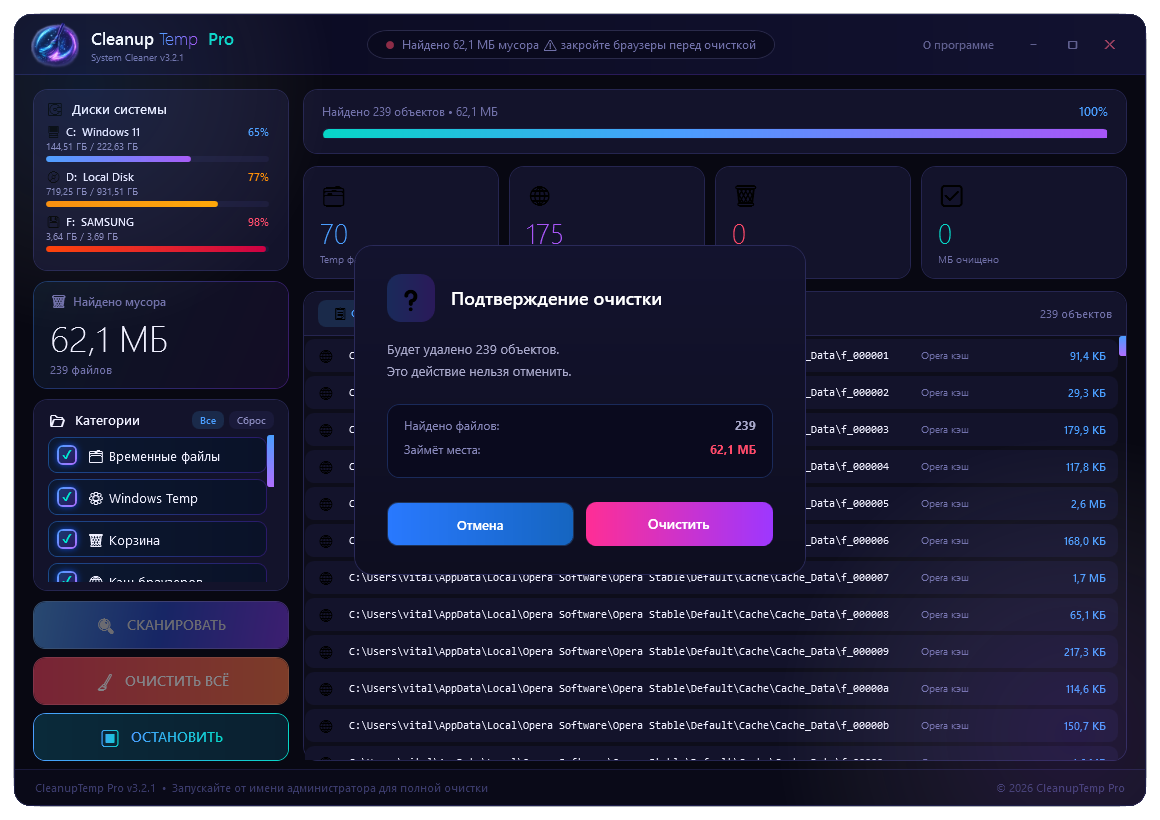Confirm cleanup with Очистить button

coord(679,524)
